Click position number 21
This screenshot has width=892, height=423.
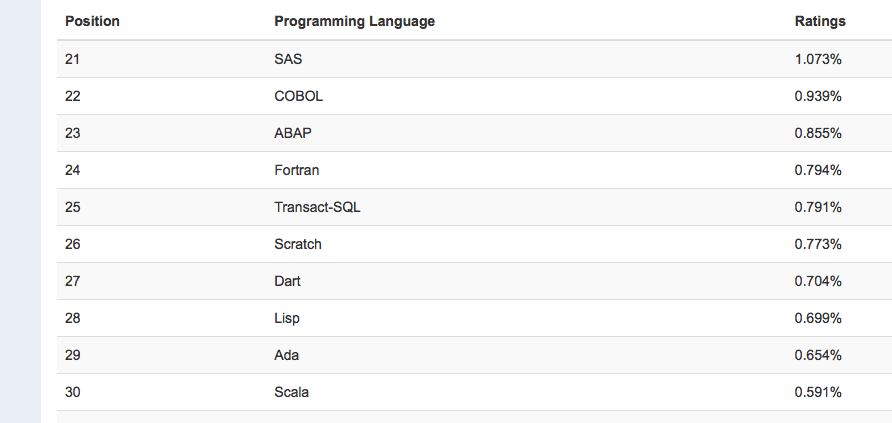pos(72,59)
